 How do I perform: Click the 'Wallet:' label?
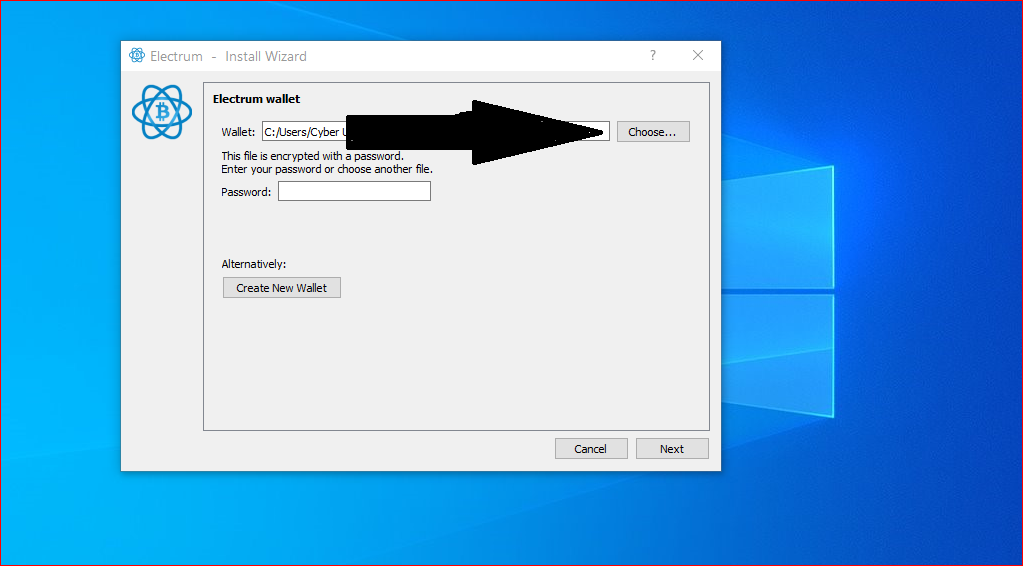pos(238,132)
